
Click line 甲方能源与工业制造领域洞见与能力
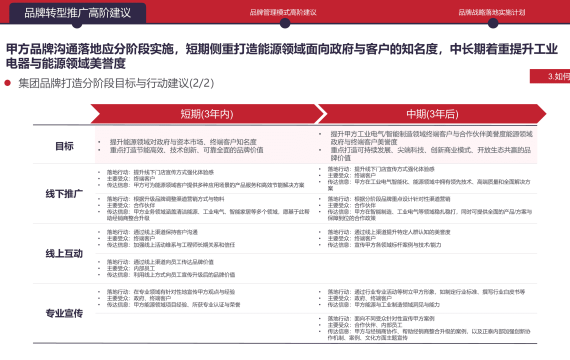click(x=384, y=304)
